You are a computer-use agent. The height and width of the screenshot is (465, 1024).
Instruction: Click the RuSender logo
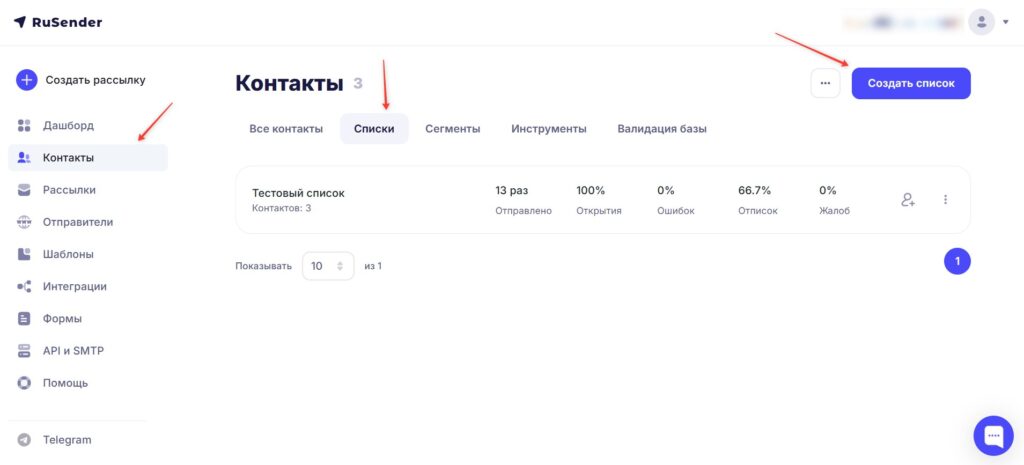tap(58, 22)
